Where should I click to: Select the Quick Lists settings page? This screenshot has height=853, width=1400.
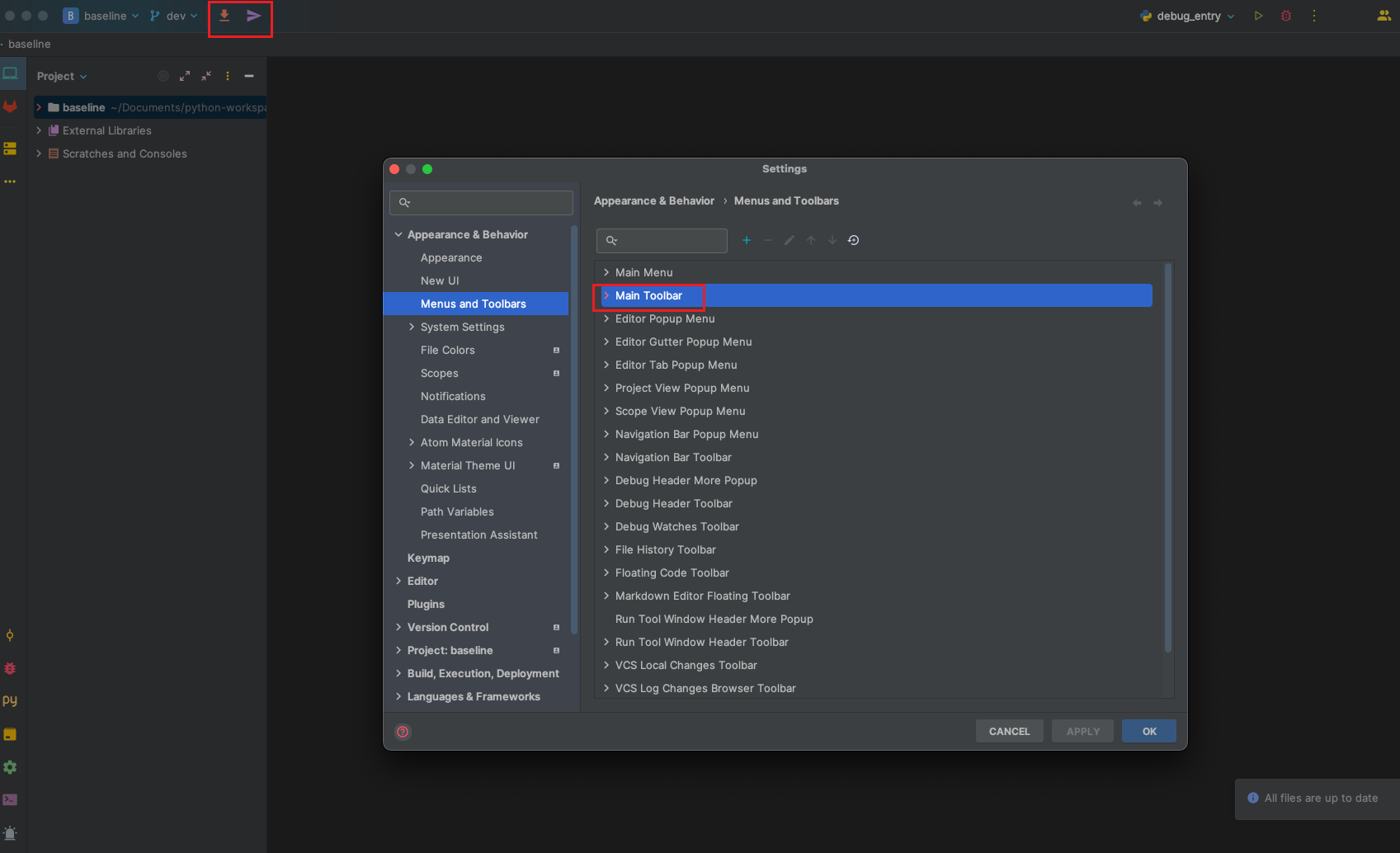coord(449,488)
